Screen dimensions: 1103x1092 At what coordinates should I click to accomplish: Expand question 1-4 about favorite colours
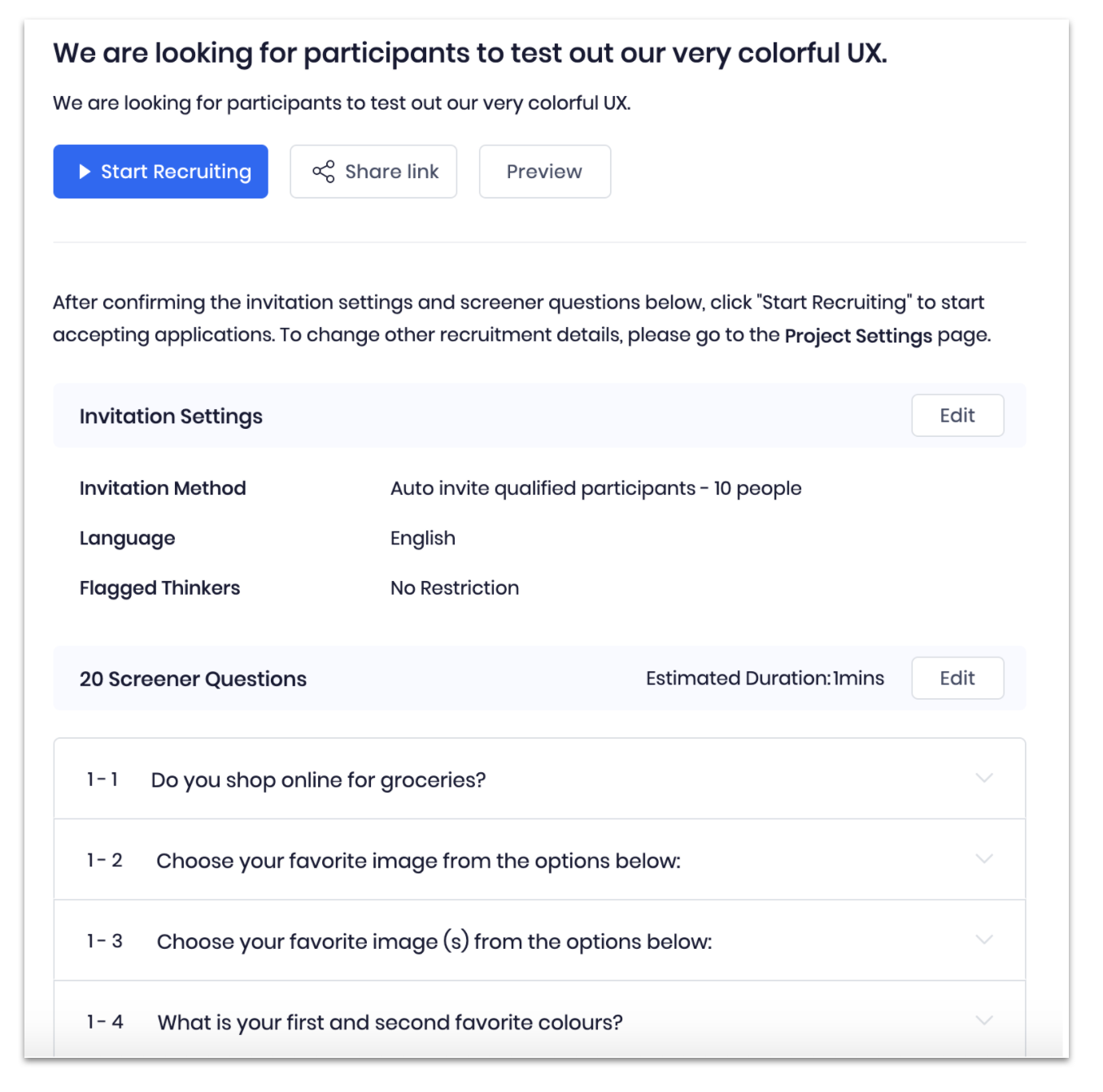pyautogui.click(x=984, y=1020)
